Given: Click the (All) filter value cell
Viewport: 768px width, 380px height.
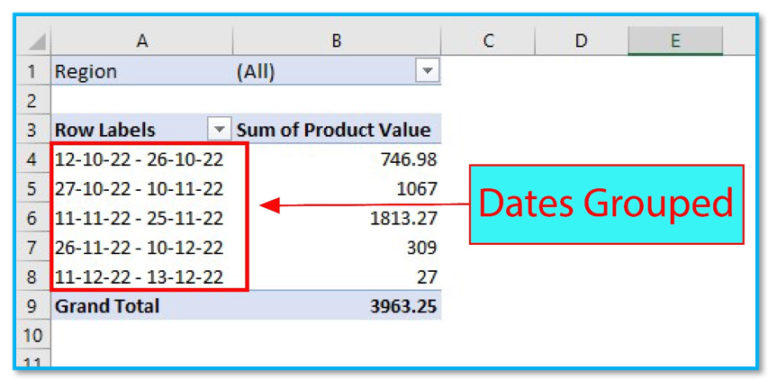Looking at the screenshot, I should [336, 71].
